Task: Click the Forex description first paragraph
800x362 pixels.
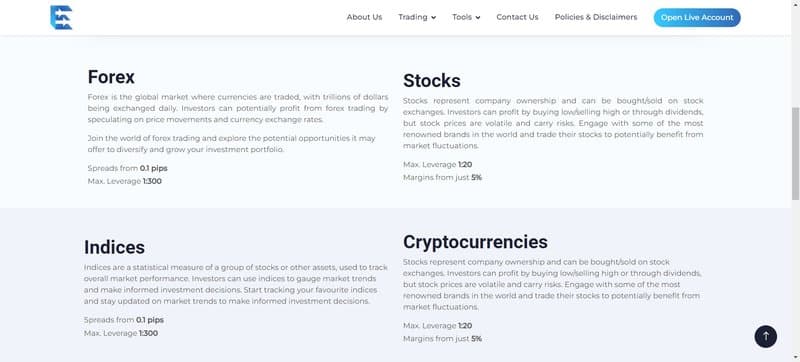Action: (238, 108)
